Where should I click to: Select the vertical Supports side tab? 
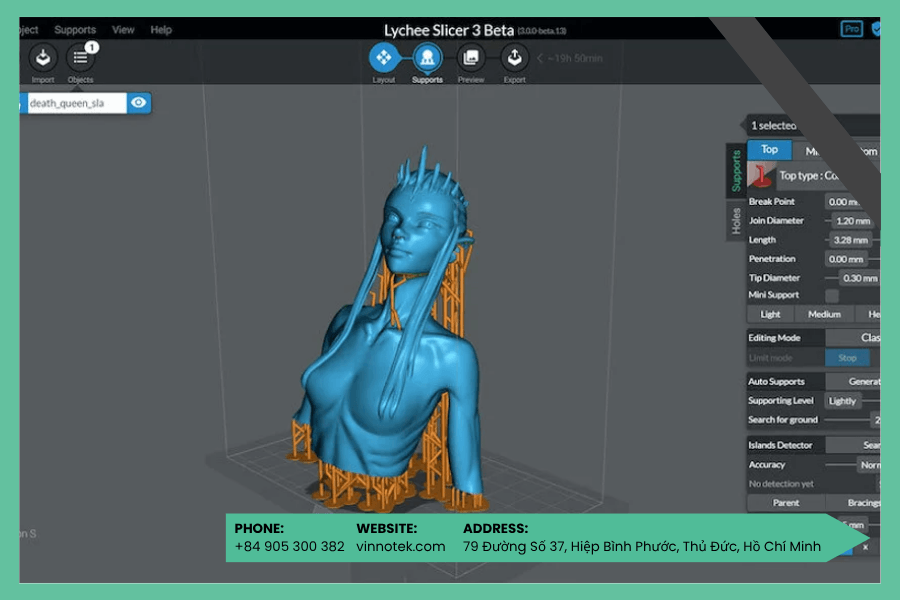[736, 171]
